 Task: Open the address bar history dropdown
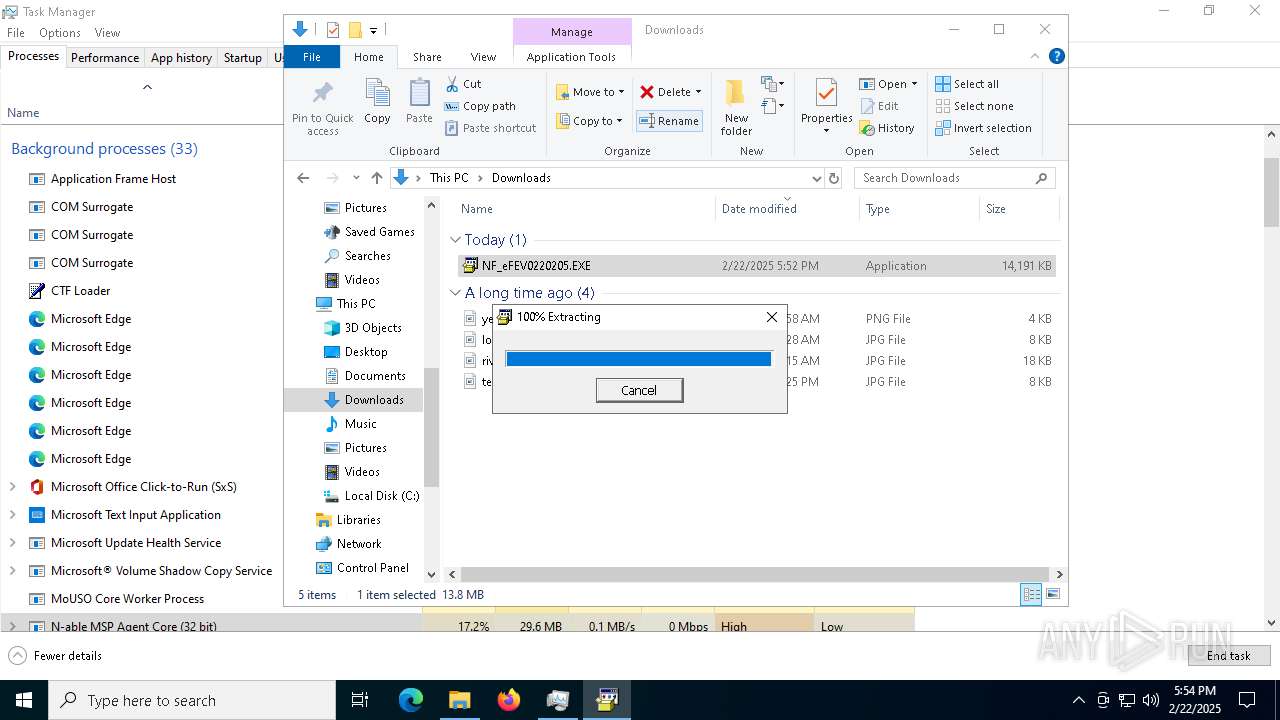pos(816,178)
